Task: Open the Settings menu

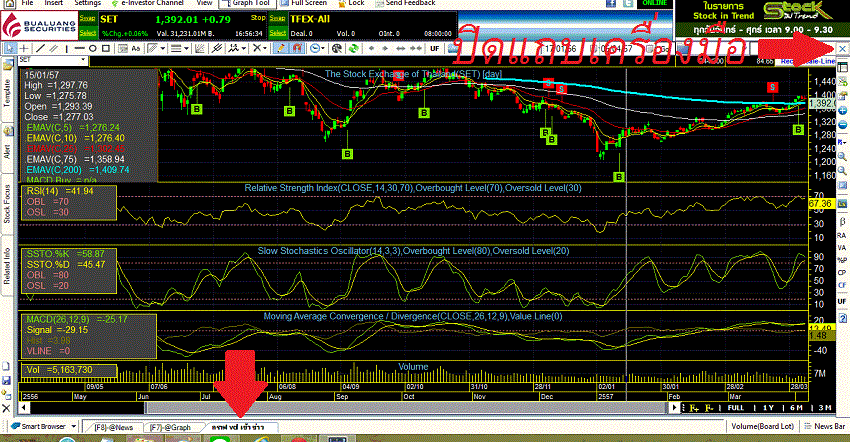Action: tap(87, 3)
